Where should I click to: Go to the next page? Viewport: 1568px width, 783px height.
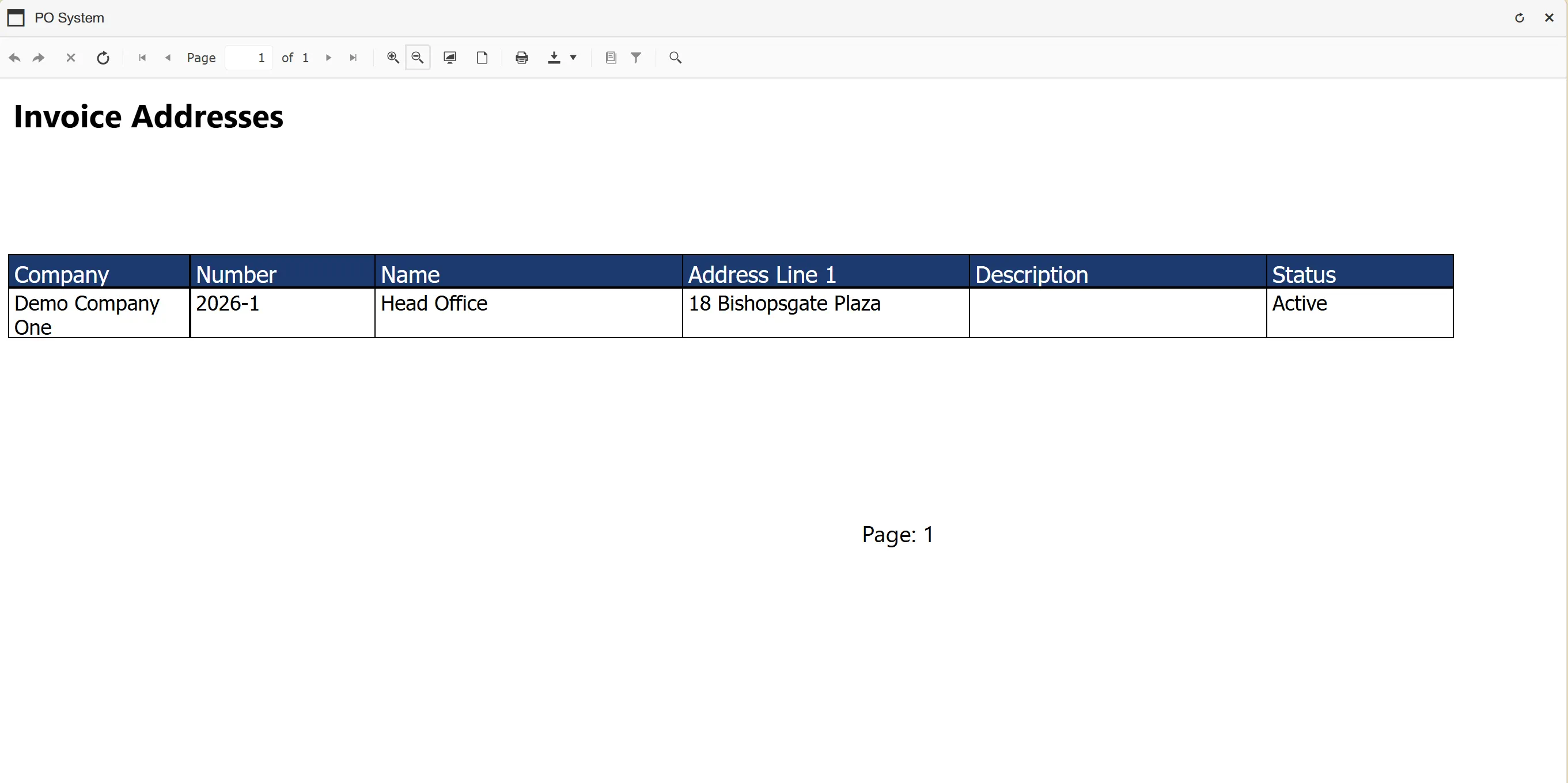(329, 58)
